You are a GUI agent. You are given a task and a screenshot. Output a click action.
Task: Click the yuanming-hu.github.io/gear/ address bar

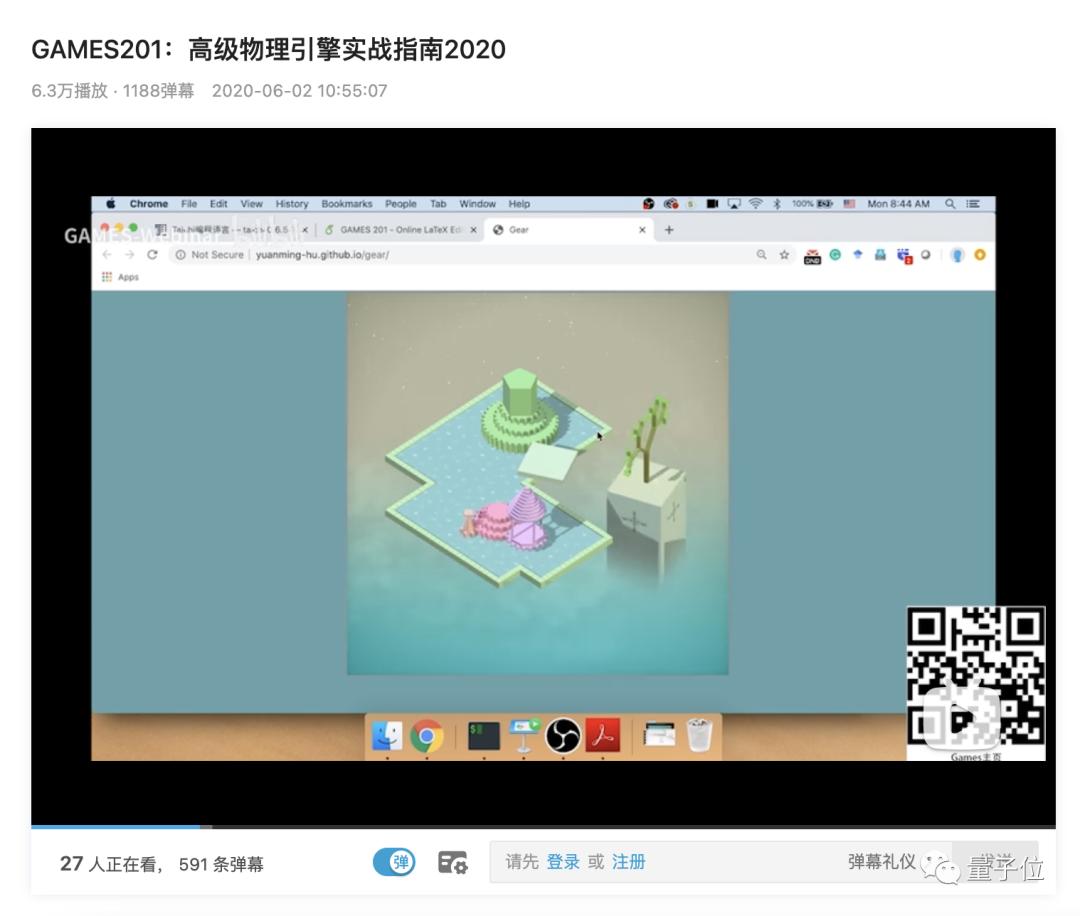tap(322, 255)
